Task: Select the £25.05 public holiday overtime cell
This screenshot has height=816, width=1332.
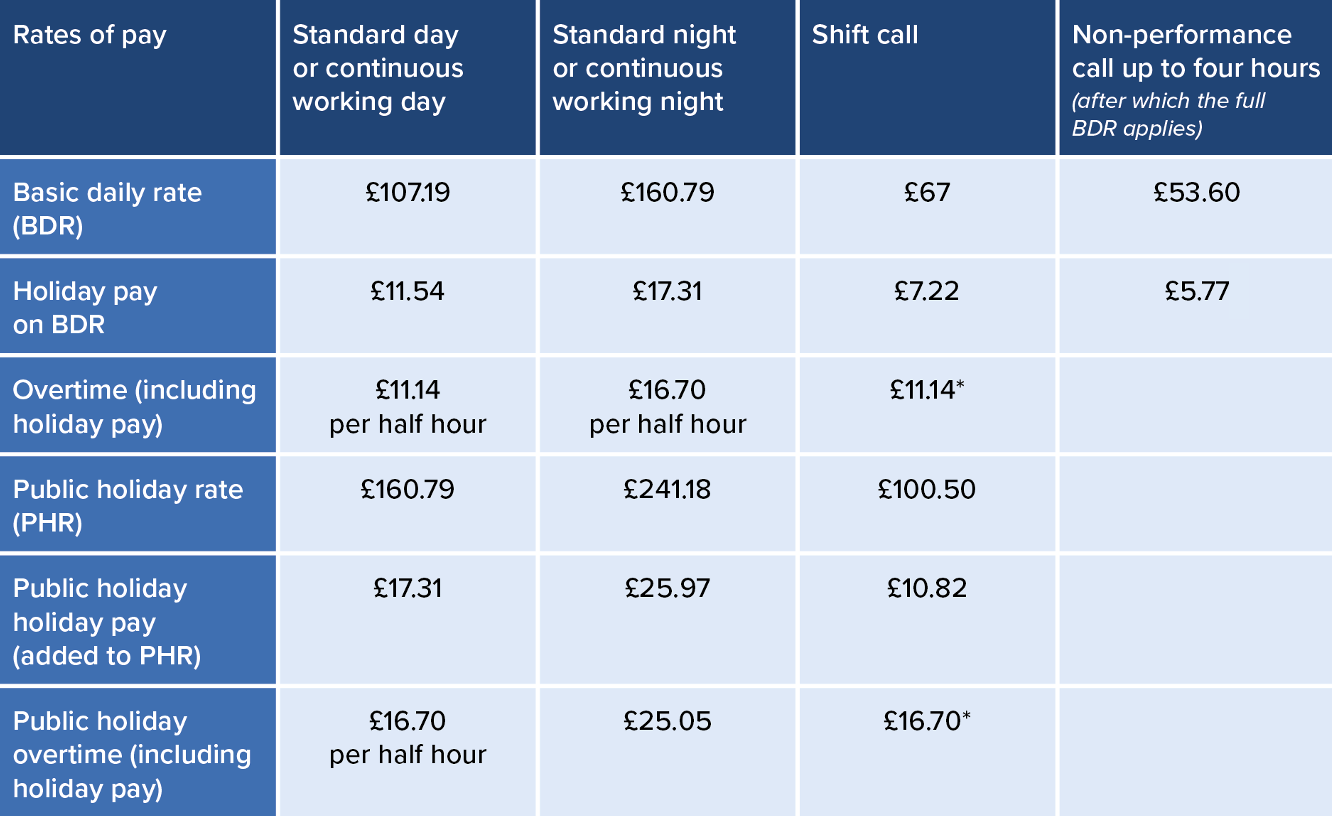Action: point(668,721)
